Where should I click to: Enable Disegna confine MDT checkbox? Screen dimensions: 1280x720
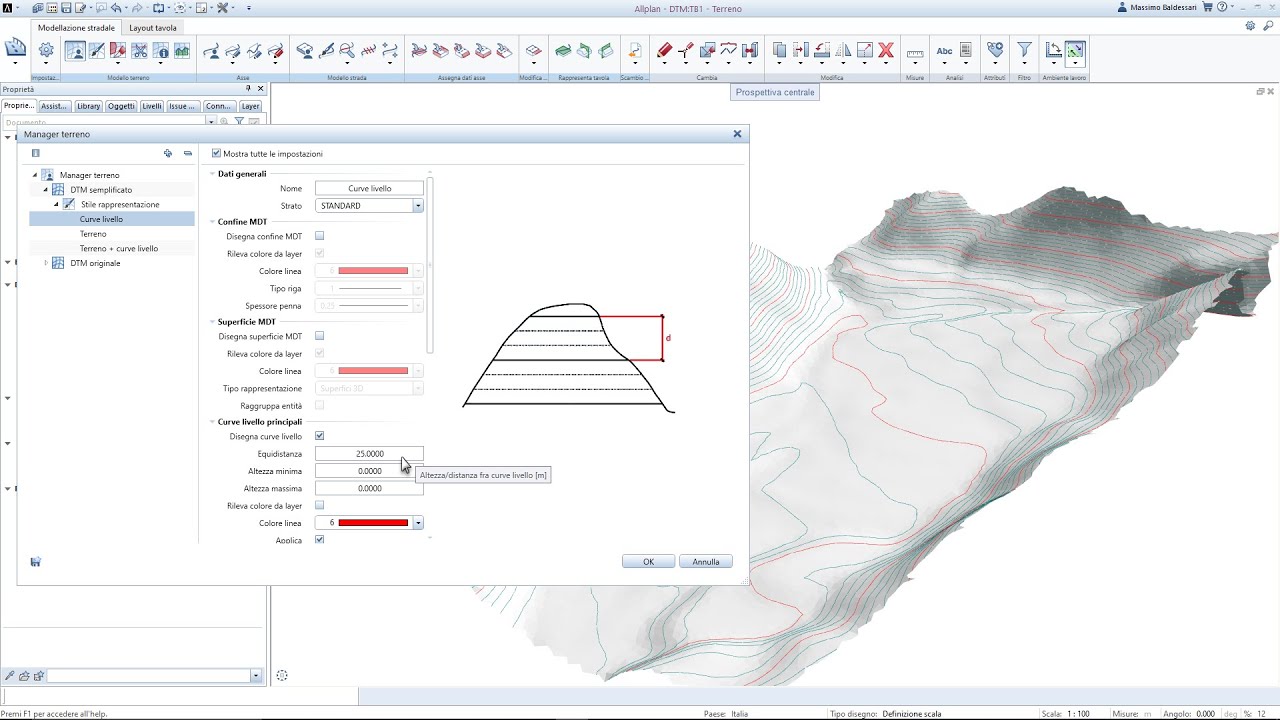320,236
